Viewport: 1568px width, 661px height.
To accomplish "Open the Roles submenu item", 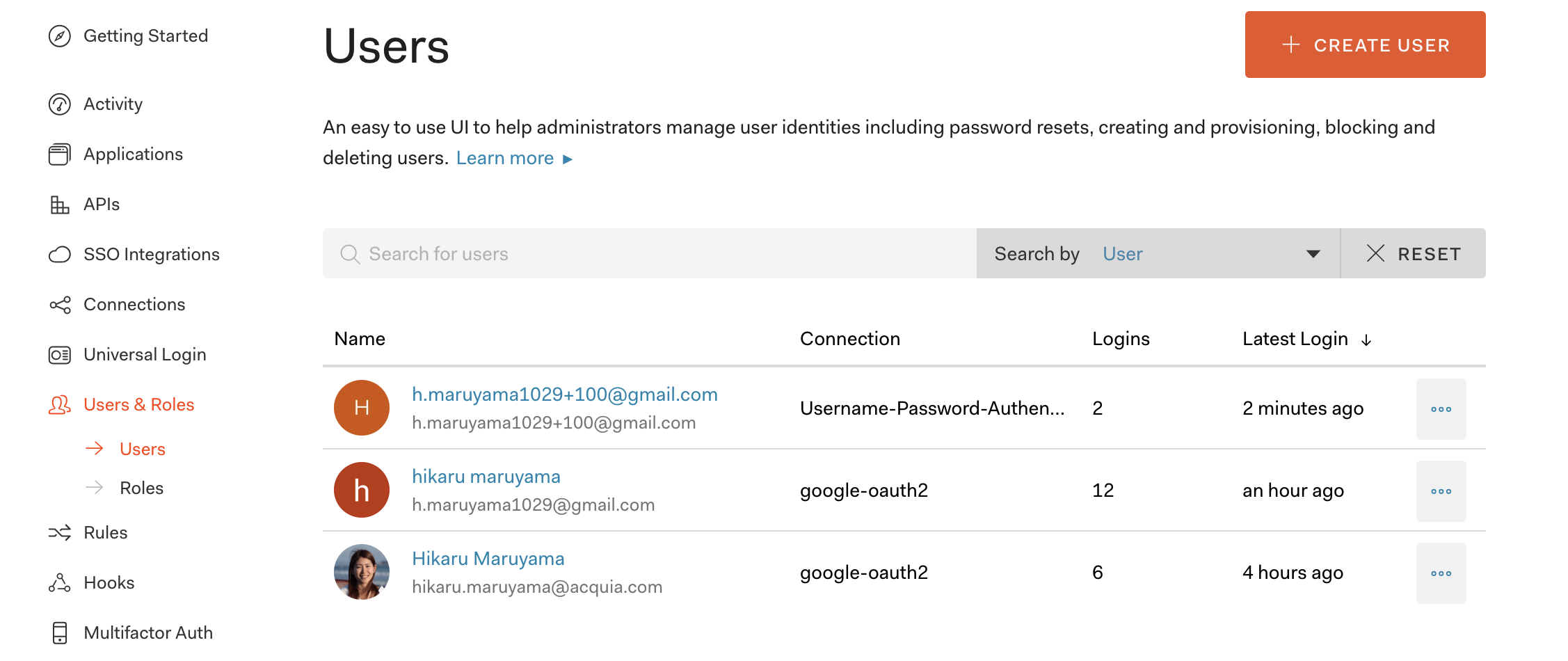I will coord(141,488).
